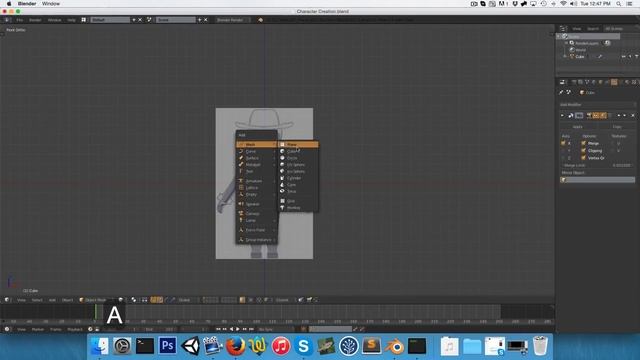The width and height of the screenshot is (640, 360).
Task: Select Lamp in the Add menu
Action: tap(256, 220)
